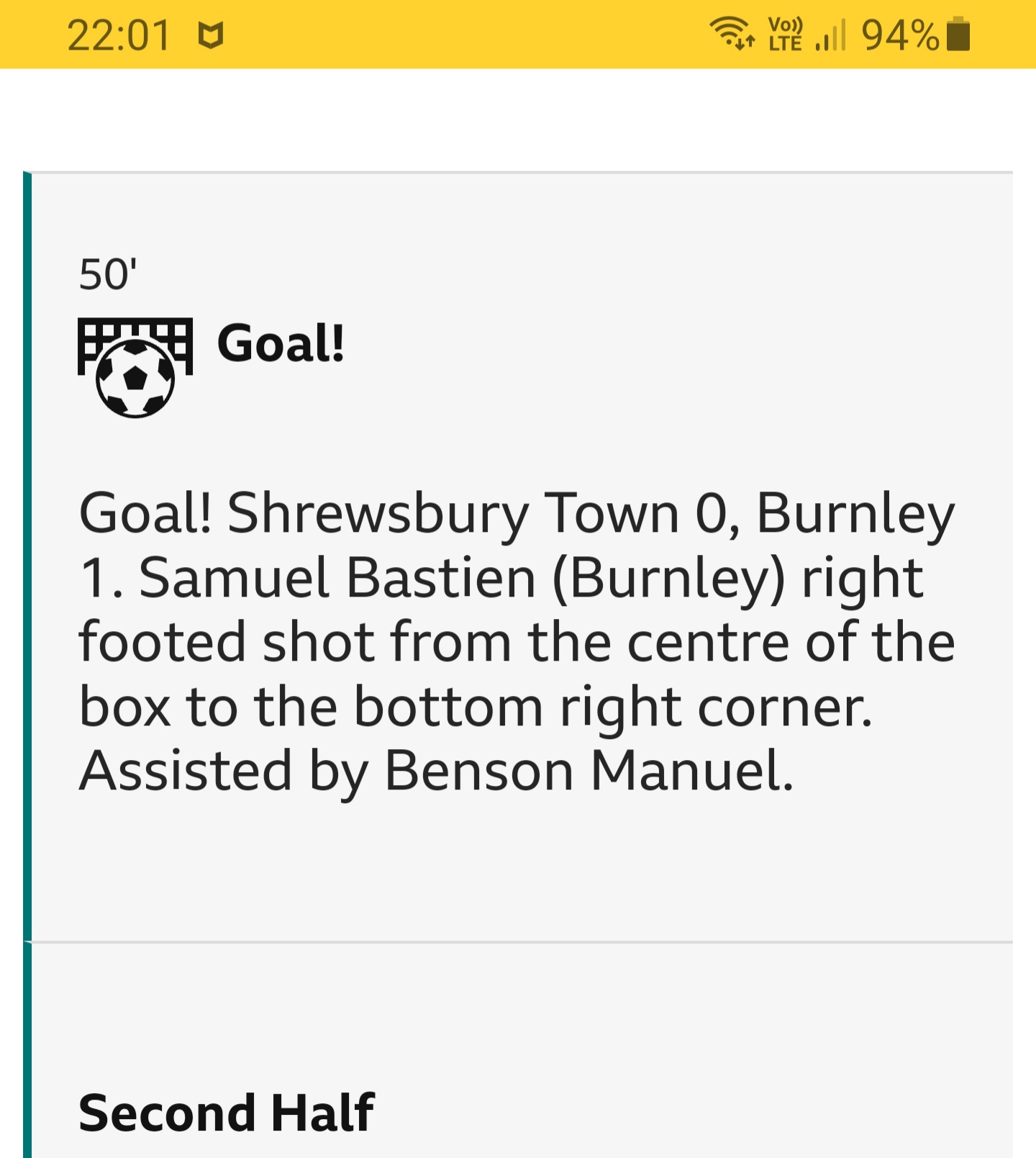Tap the Goal commentary card text
The image size is (1036, 1158).
click(517, 642)
